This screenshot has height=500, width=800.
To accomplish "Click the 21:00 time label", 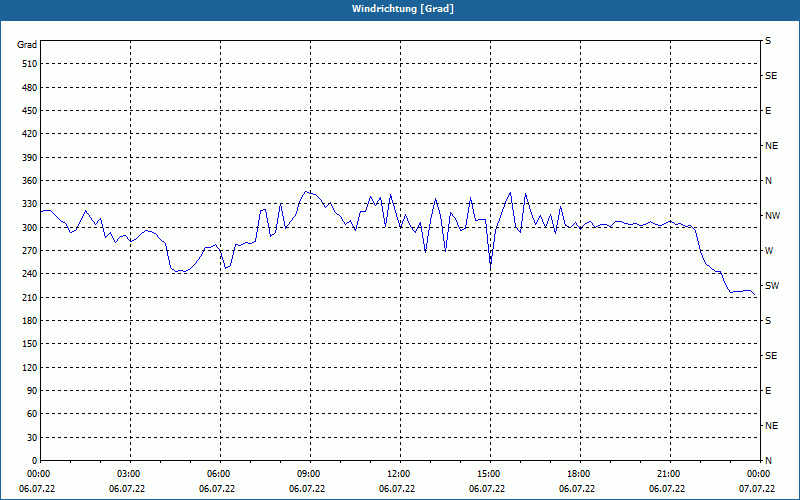I will click(669, 474).
